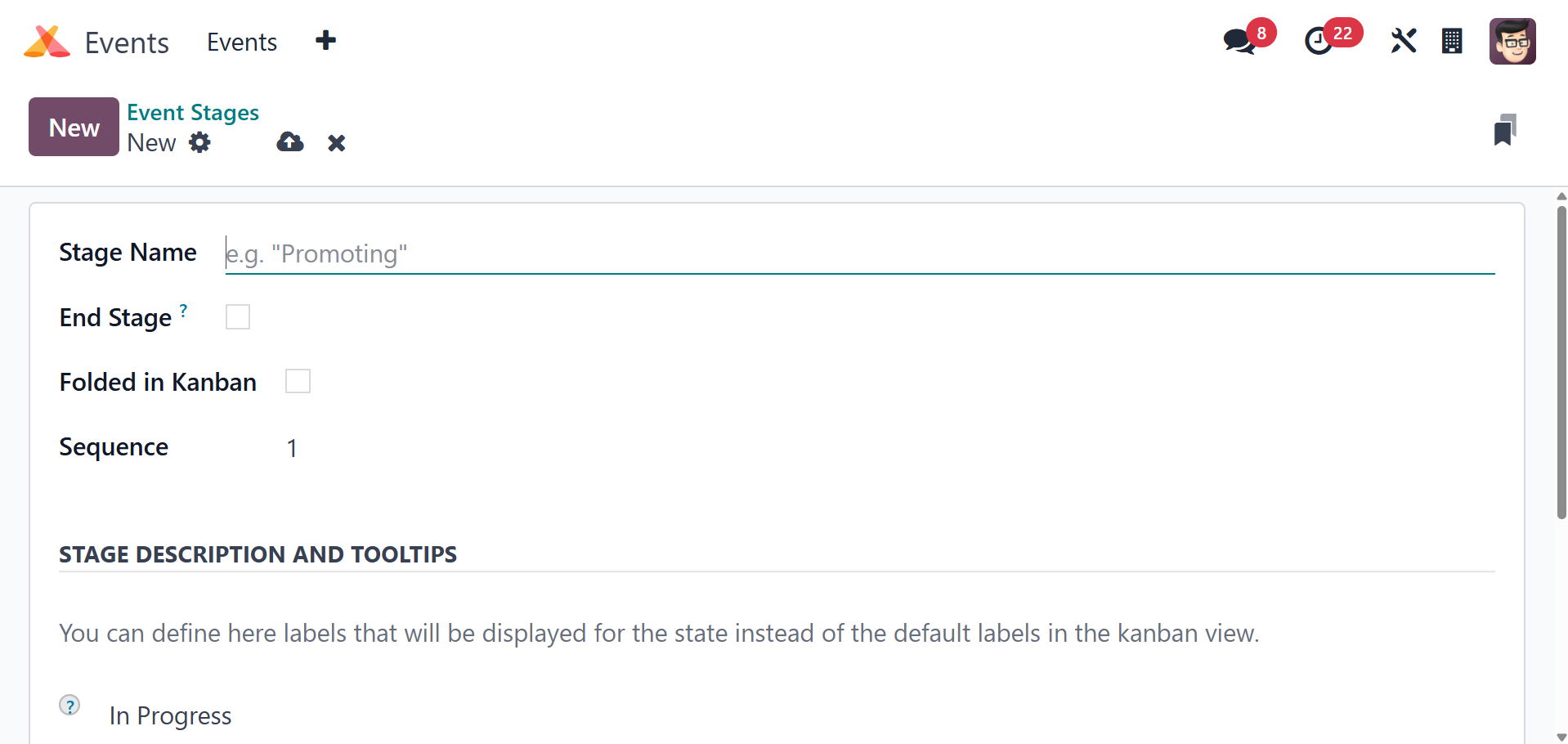Screen dimensions: 1568x744
Task: Open the activities clock icon
Action: click(x=1318, y=41)
